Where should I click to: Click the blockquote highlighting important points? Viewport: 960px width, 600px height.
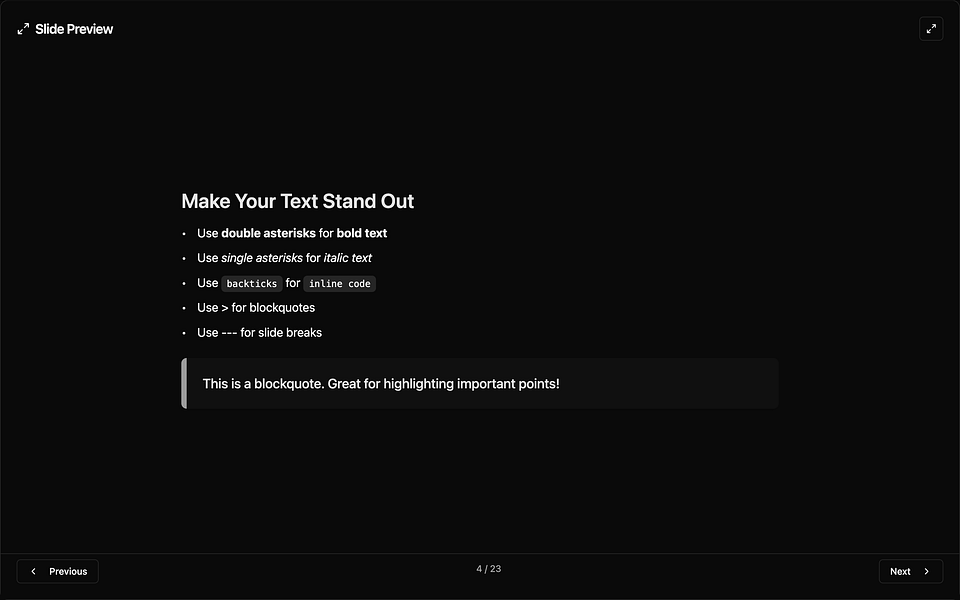480,383
